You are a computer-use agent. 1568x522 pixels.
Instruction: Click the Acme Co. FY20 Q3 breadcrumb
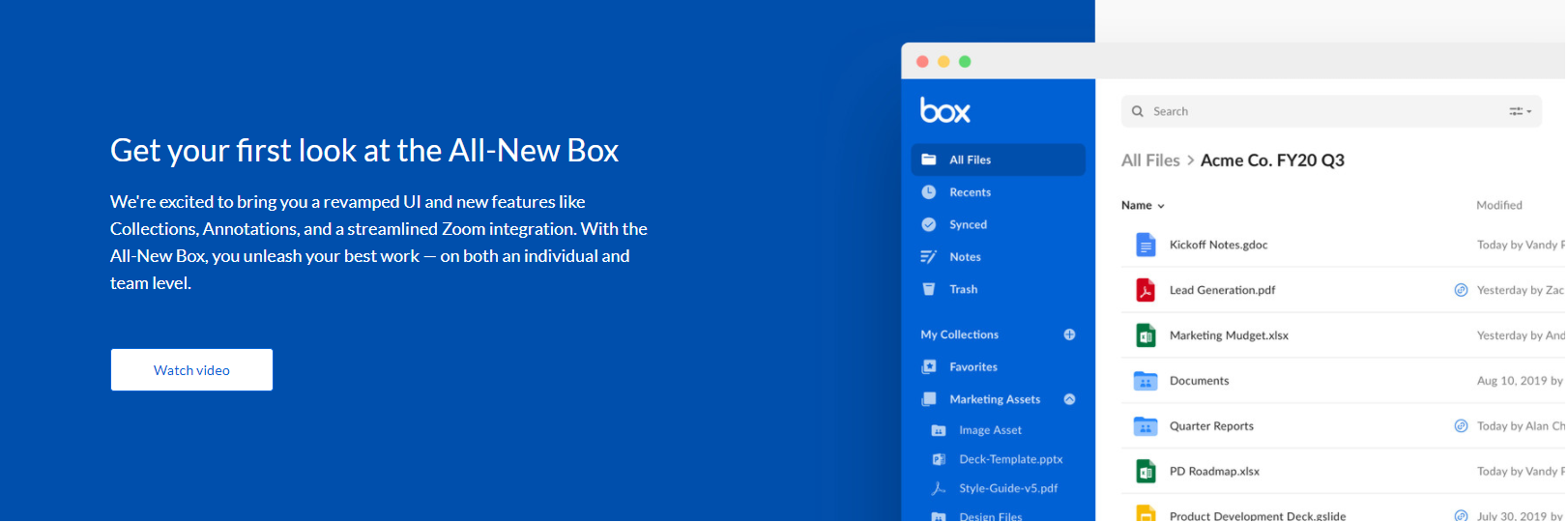pos(1272,160)
